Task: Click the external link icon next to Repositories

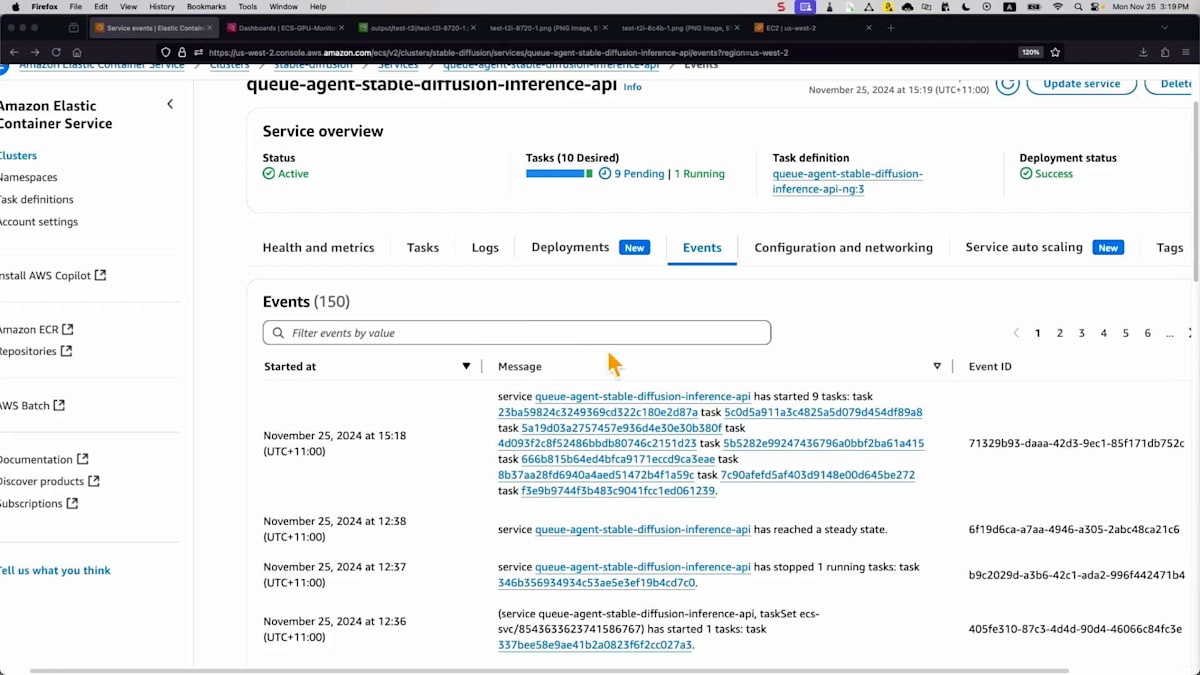Action: click(66, 351)
